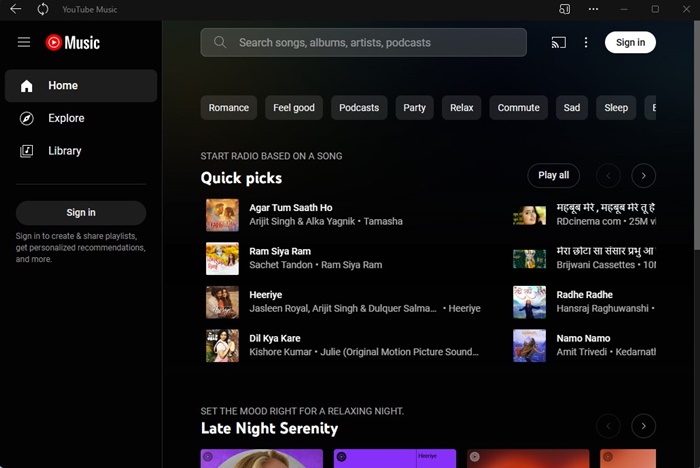
Task: Advance the Late Night Serenity carousel right
Action: tap(643, 426)
